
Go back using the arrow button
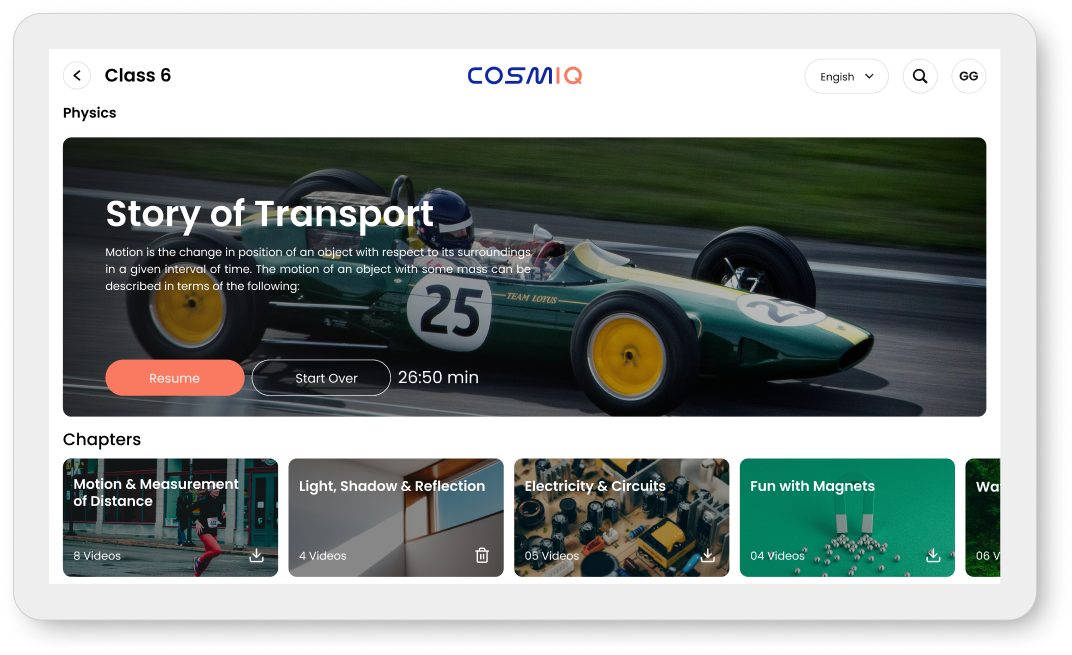pos(77,76)
